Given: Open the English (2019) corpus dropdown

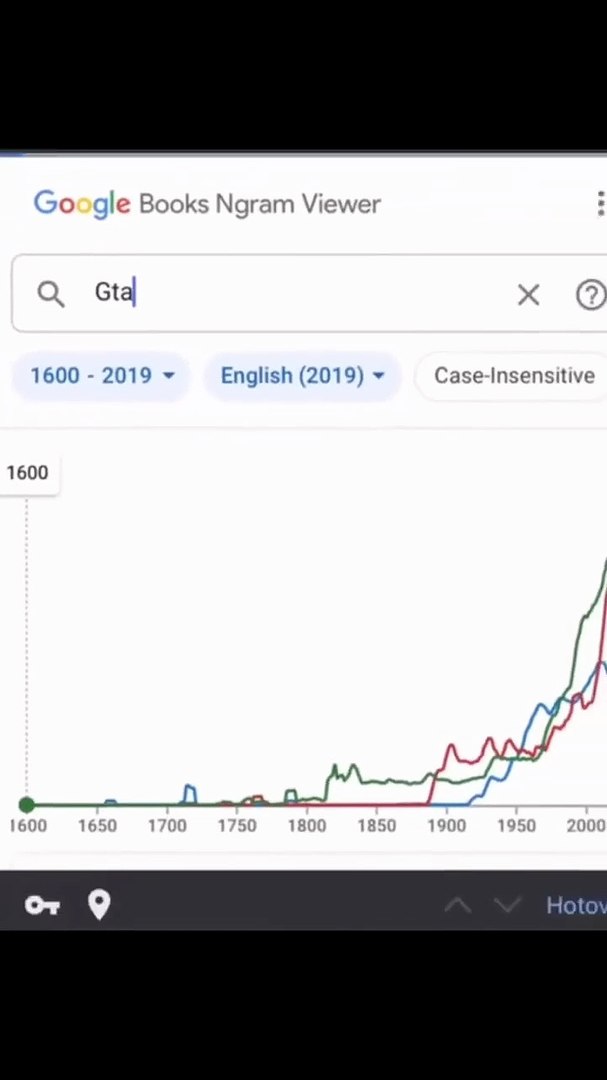Looking at the screenshot, I should pyautogui.click(x=302, y=376).
